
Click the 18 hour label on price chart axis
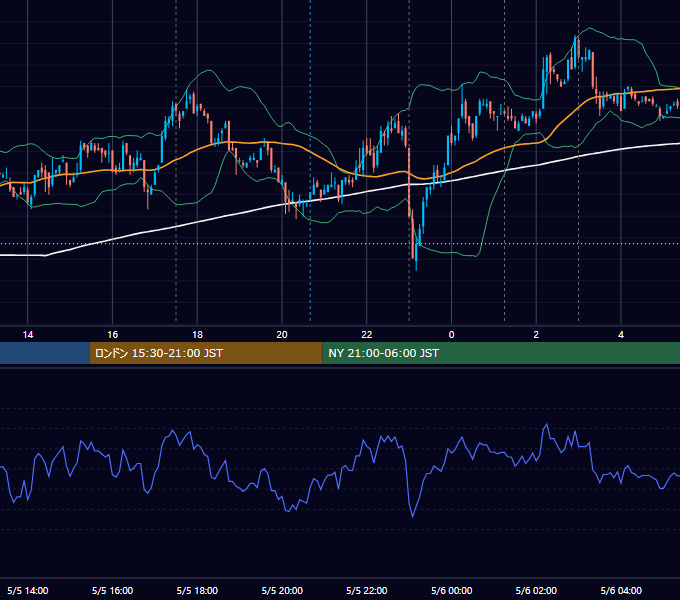coord(197,335)
